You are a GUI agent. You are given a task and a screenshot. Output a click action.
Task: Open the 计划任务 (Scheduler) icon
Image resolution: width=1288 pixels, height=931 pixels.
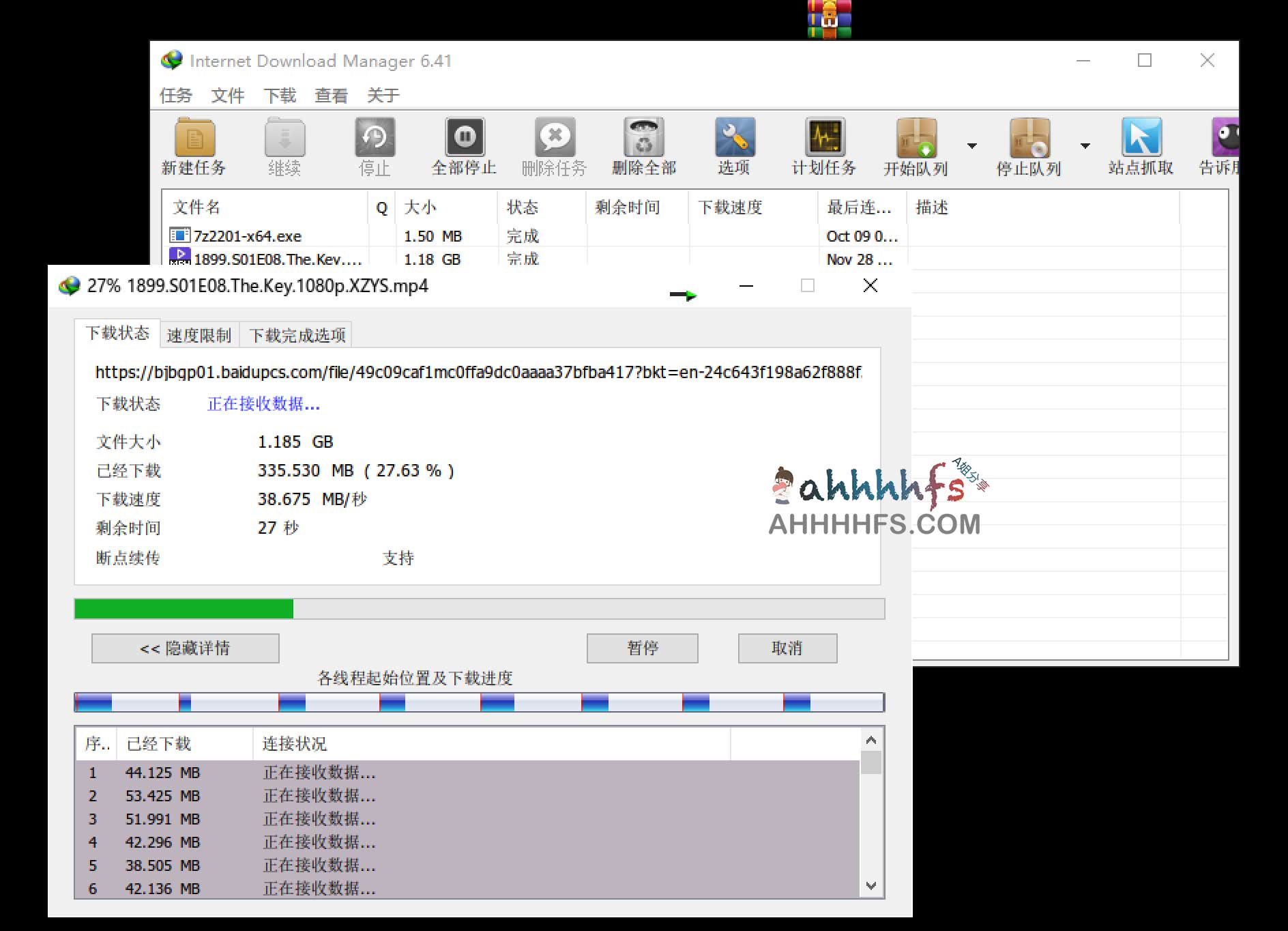(824, 145)
